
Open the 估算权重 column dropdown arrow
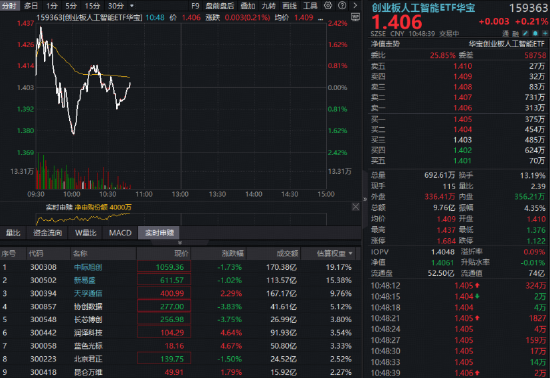click(350, 253)
